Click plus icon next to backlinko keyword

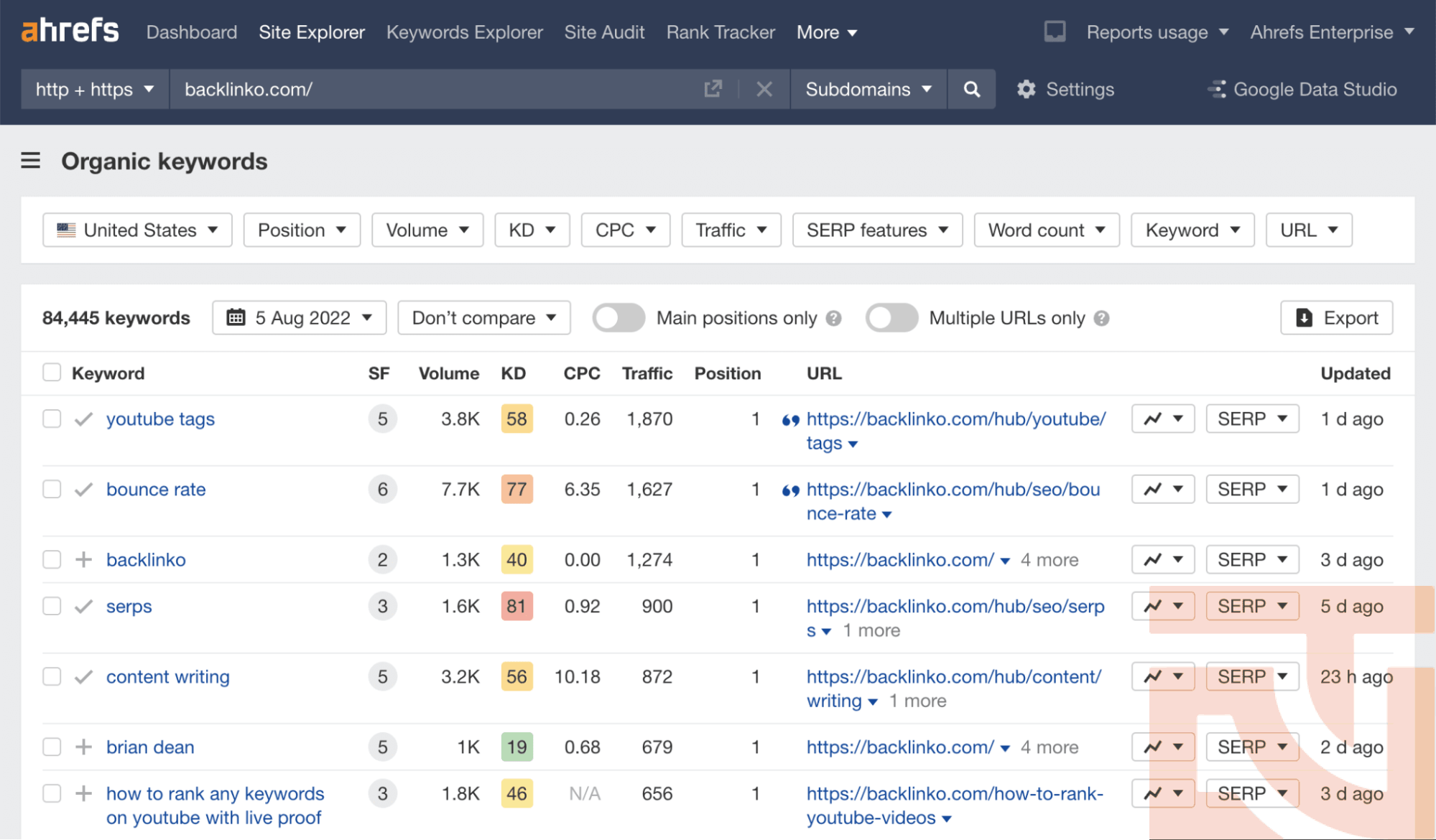[84, 559]
